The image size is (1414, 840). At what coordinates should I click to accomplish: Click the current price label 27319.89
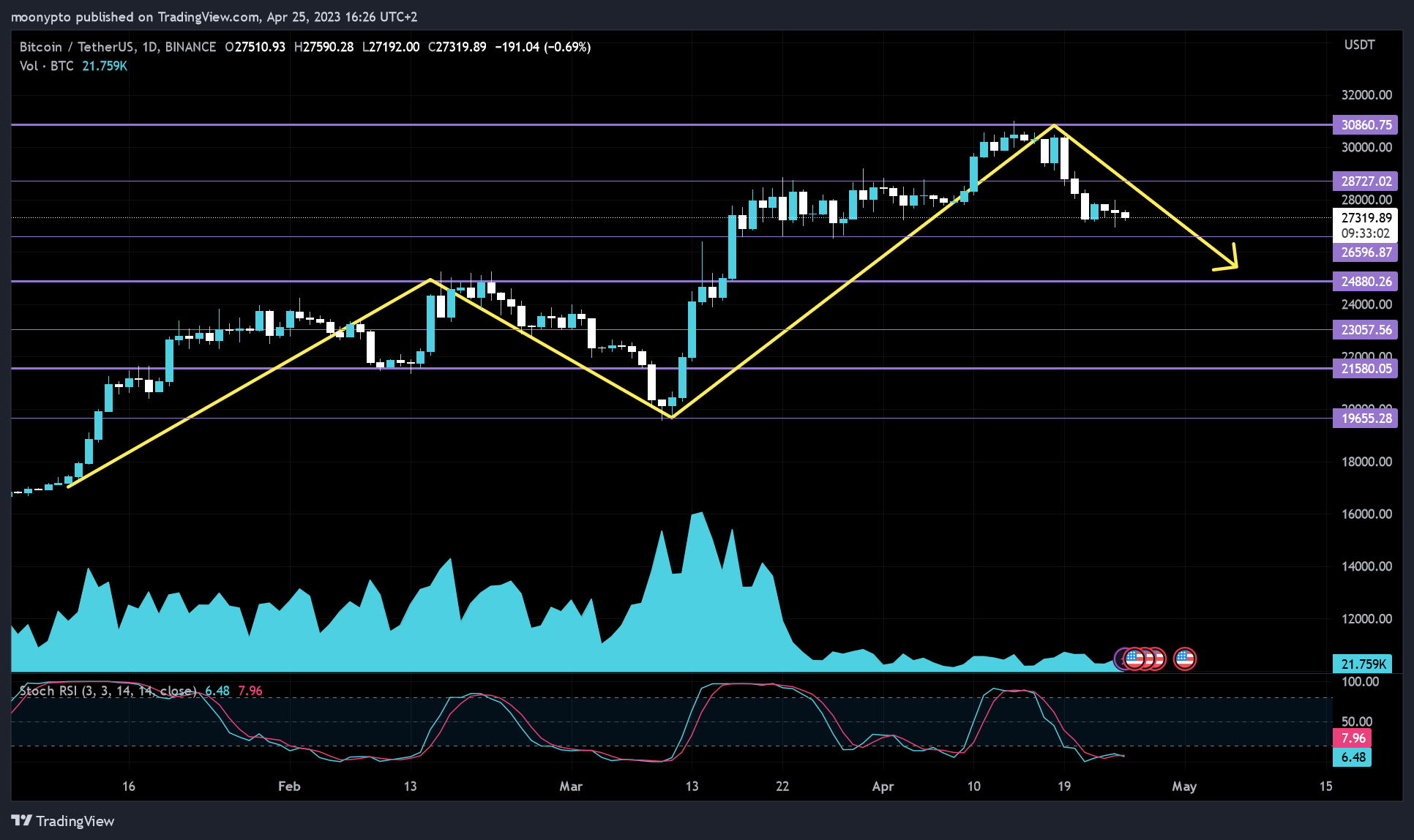pos(1365,218)
